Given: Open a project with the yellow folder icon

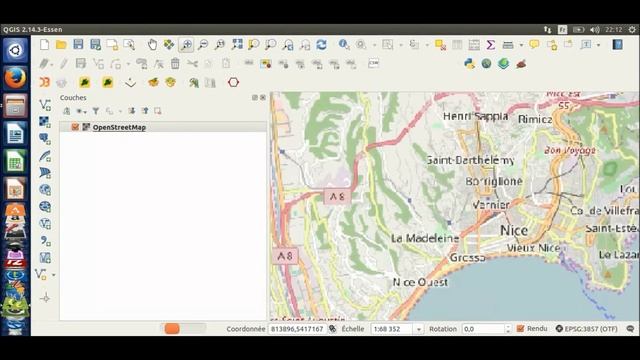Looking at the screenshot, I should pyautogui.click(x=61, y=44).
